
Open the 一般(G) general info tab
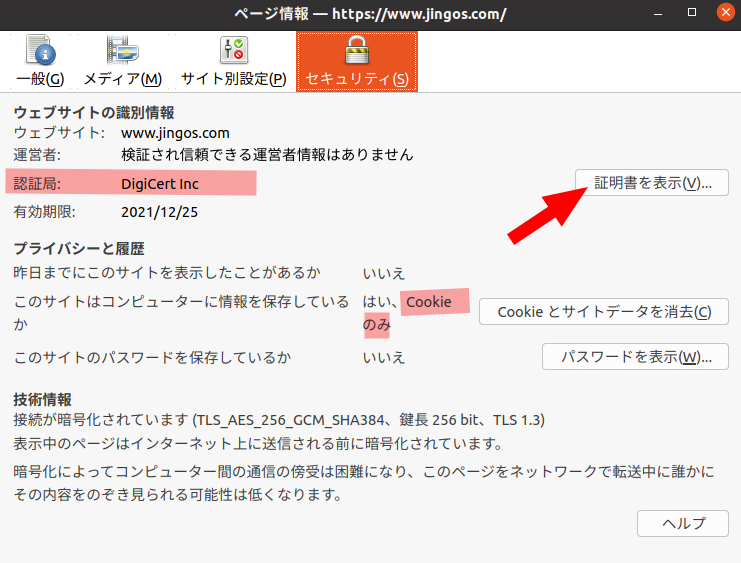(x=40, y=61)
